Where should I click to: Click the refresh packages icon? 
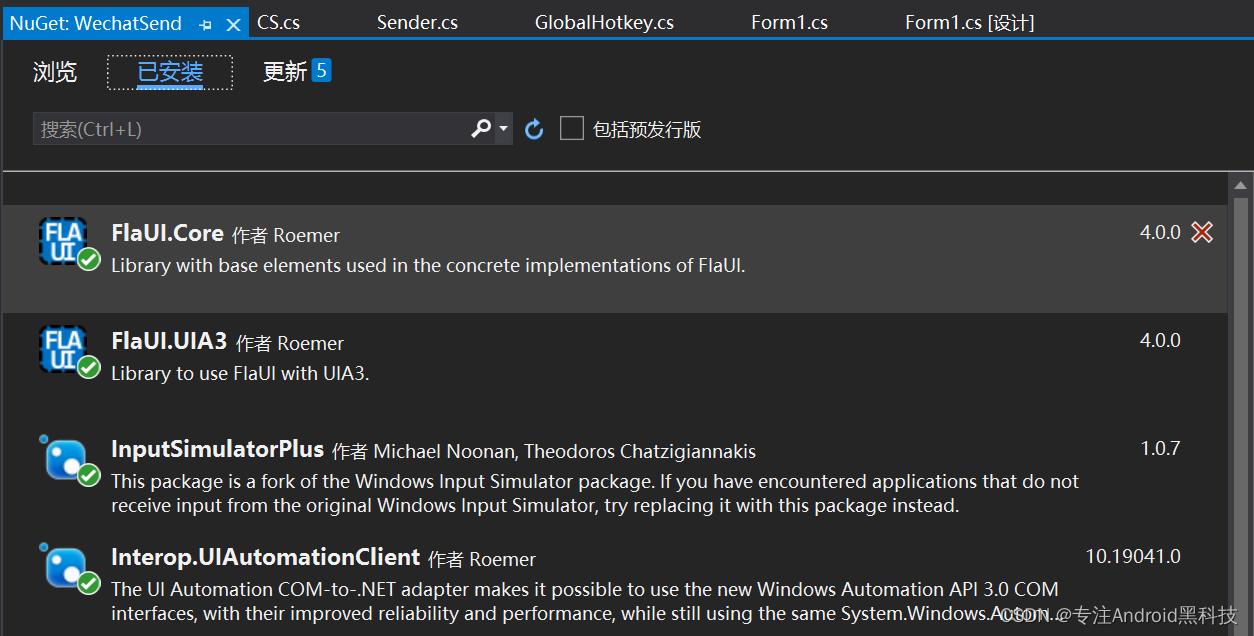[x=534, y=128]
